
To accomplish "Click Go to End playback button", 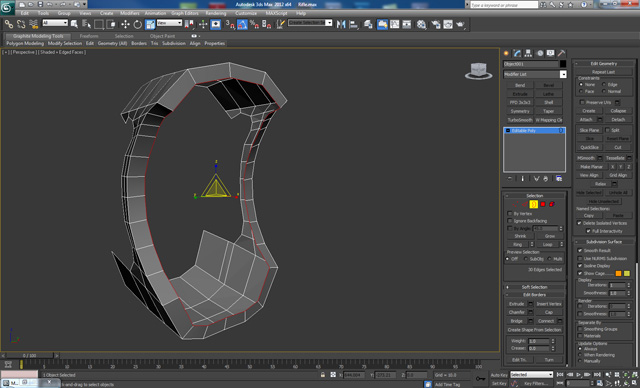I will pos(597,375).
